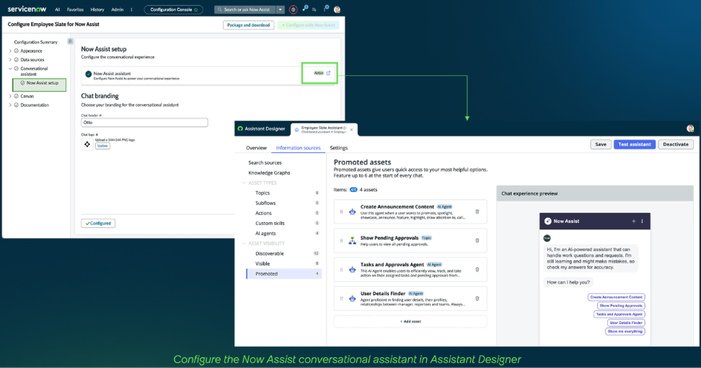This screenshot has height=368, width=701.
Task: Select Now Assist setup in sidebar
Action: (x=39, y=84)
